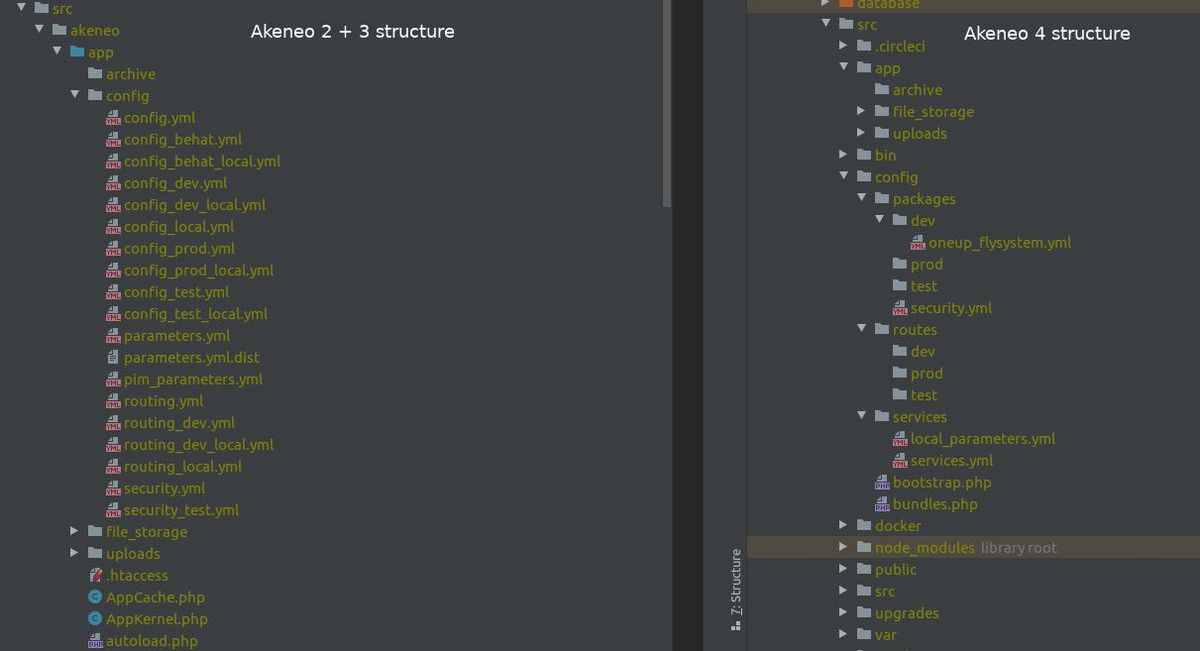1200x651 pixels.
Task: Click the PHP icon of bootstrap.php
Action: pos(882,483)
